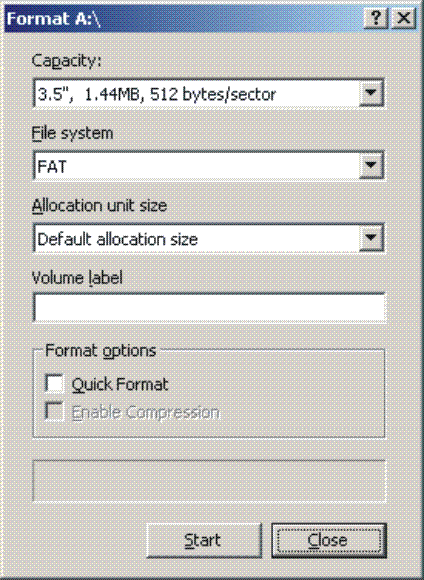This screenshot has width=424, height=580.
Task: Click the Quick Format label text
Action: [x=120, y=384]
